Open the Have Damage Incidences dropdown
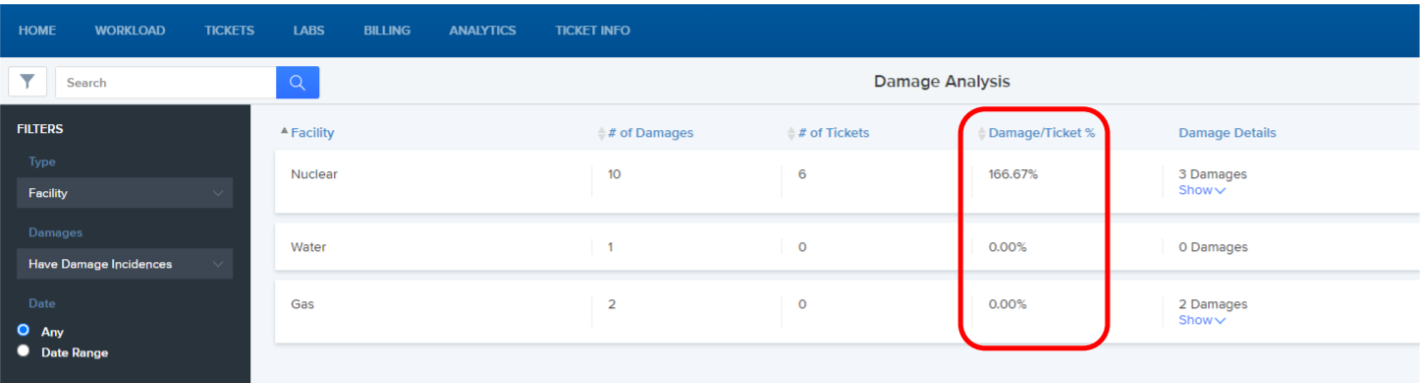The width and height of the screenshot is (1425, 383). (x=125, y=264)
